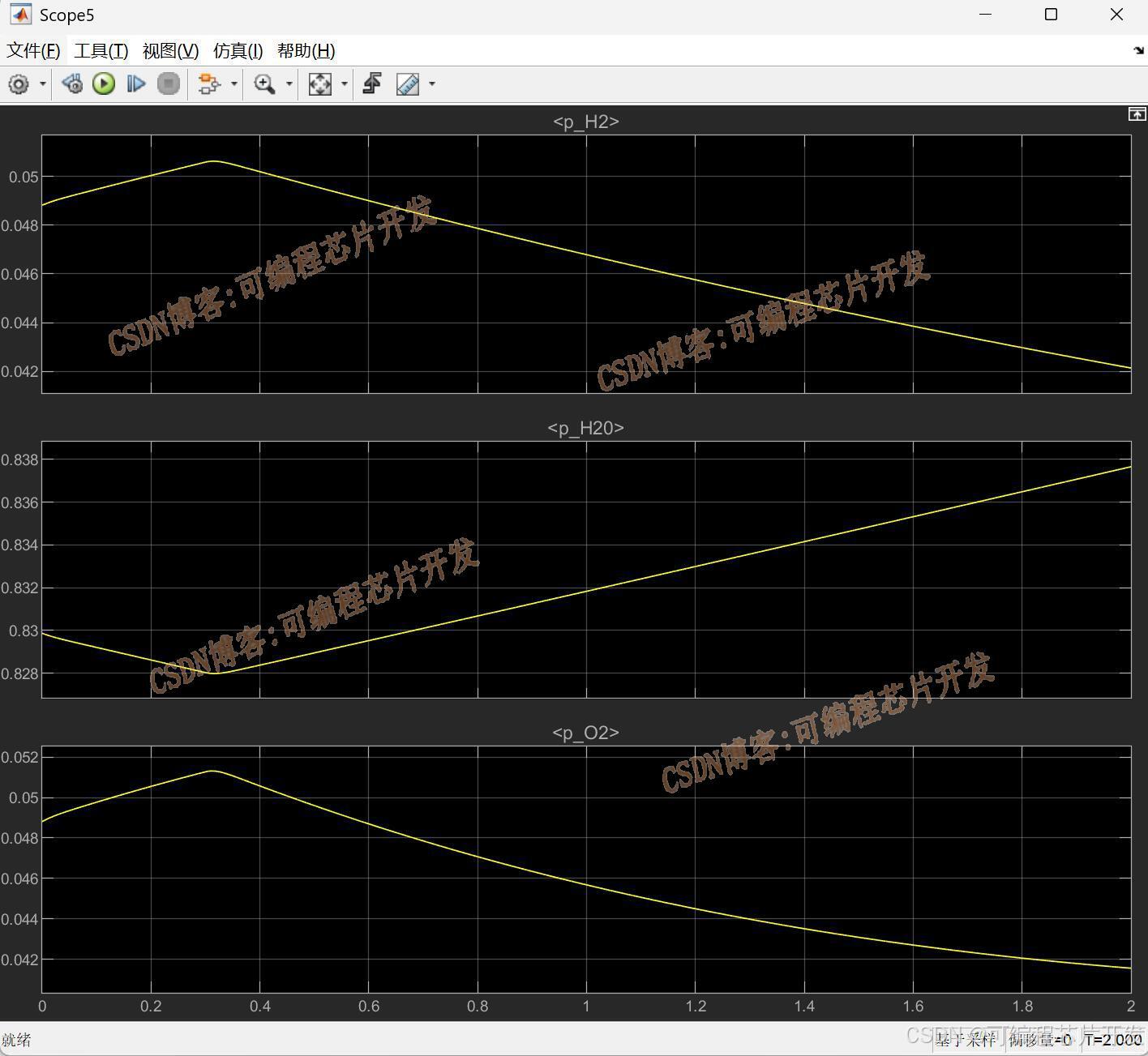This screenshot has width=1148, height=1056.
Task: Open the 文件(F) menu
Action: click(x=33, y=51)
